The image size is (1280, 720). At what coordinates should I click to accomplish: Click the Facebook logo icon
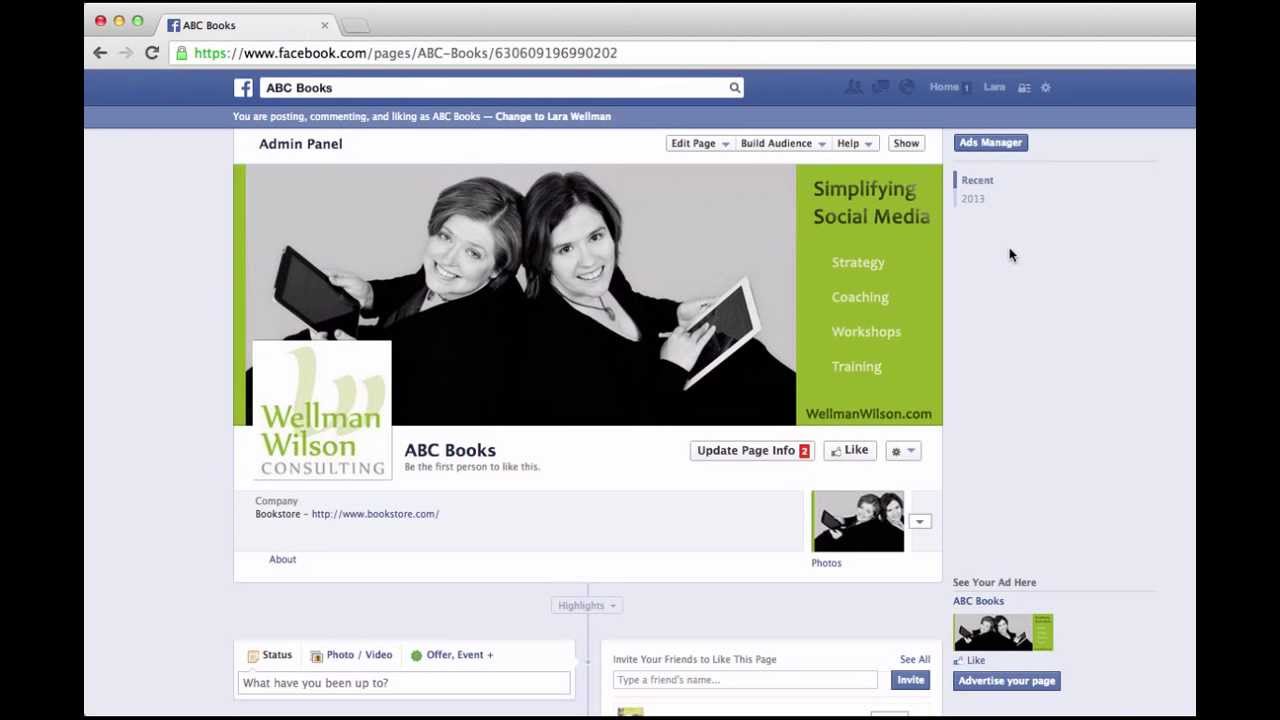244,88
